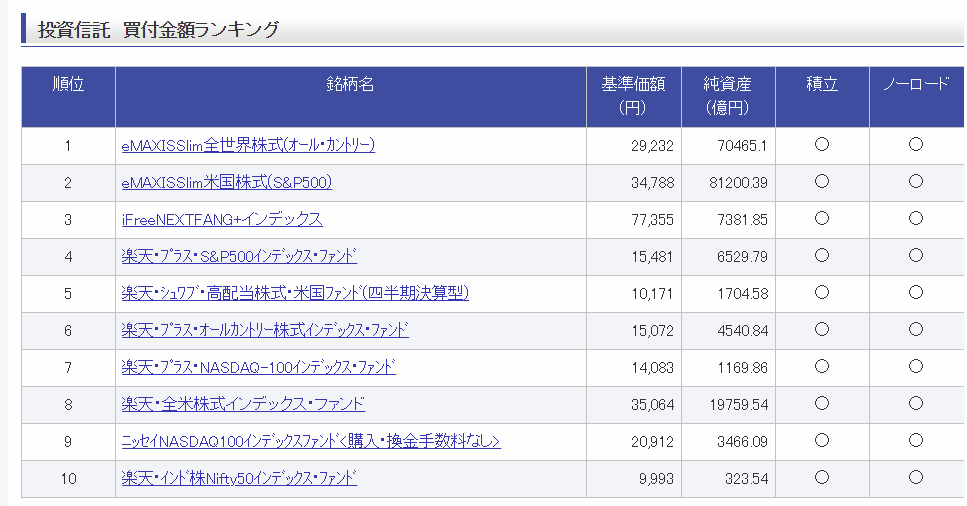967x506 pixels.
Task: Click 楽天・インド株Nifty50インデックス・ファンド link
Action: 239,478
